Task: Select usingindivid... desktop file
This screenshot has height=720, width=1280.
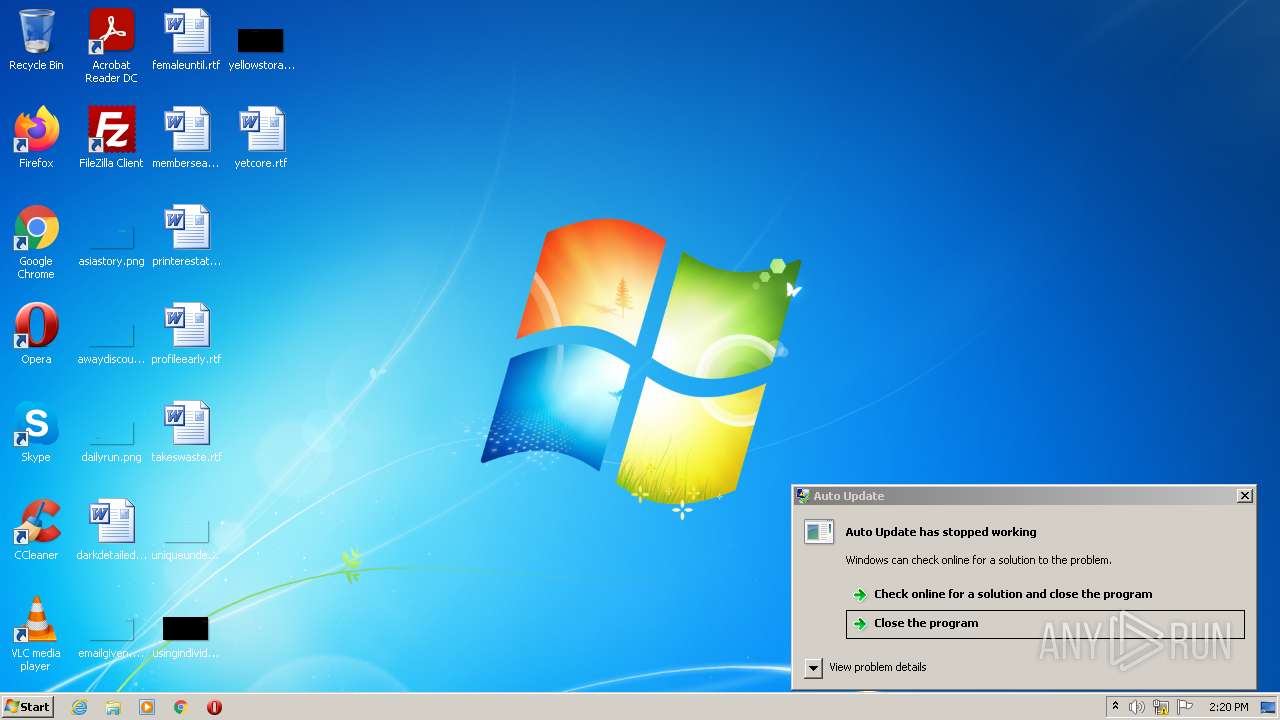Action: [186, 635]
